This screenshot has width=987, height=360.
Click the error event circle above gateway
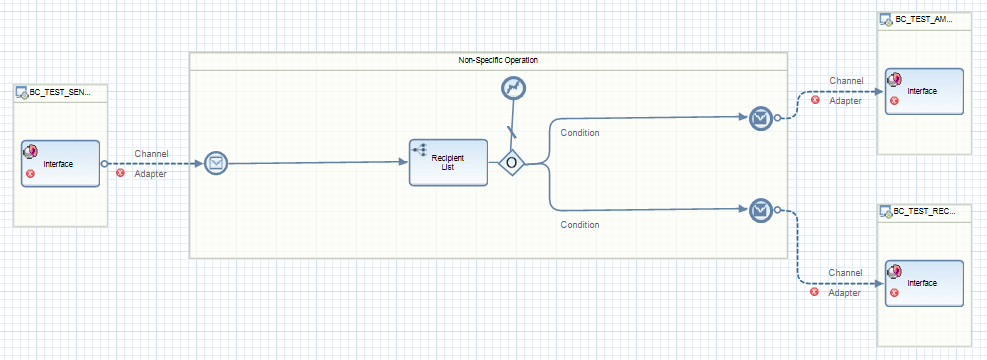click(513, 89)
